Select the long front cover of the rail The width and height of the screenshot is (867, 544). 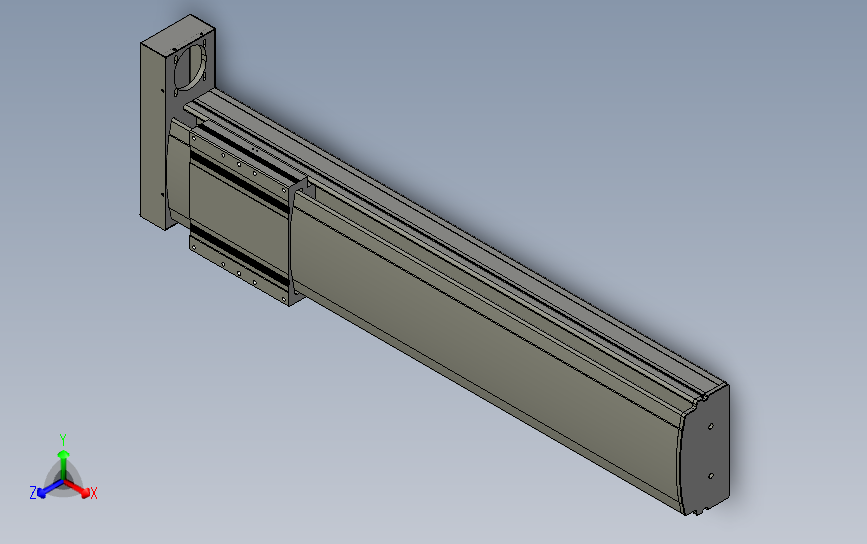[x=487, y=354]
